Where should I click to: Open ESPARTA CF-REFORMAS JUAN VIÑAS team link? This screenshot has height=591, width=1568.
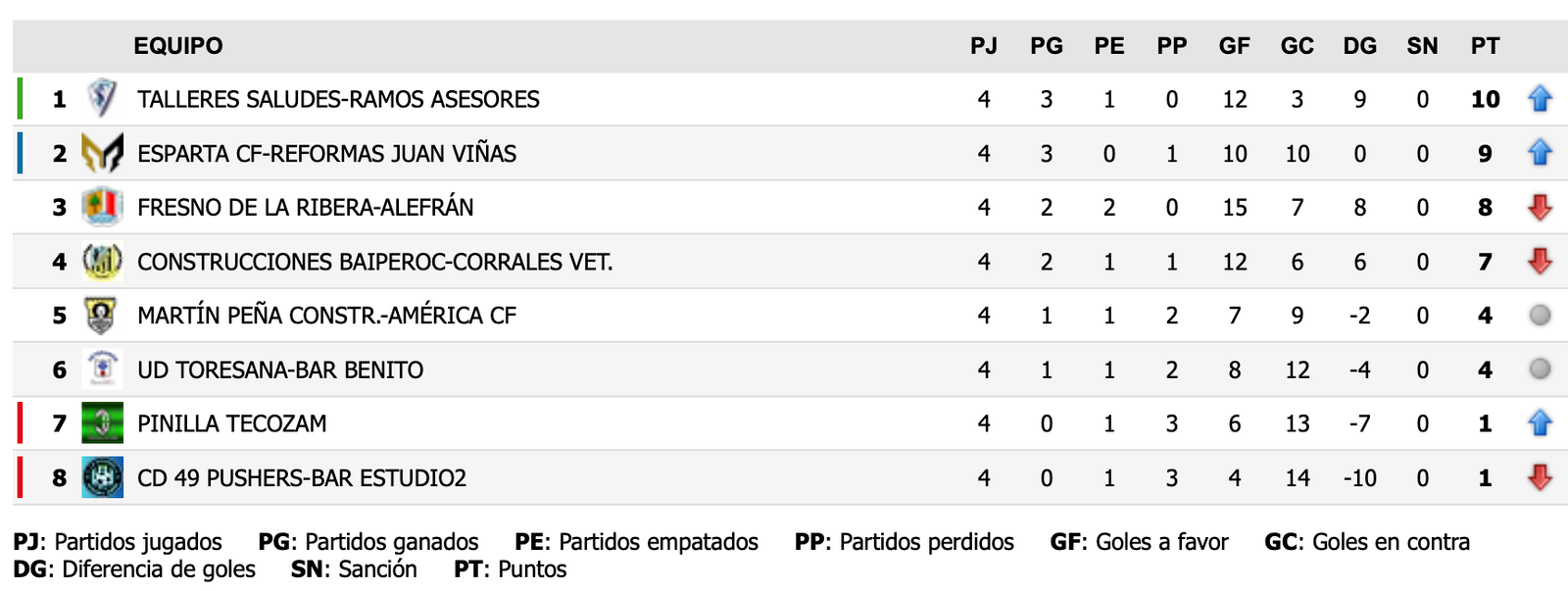[x=326, y=154]
